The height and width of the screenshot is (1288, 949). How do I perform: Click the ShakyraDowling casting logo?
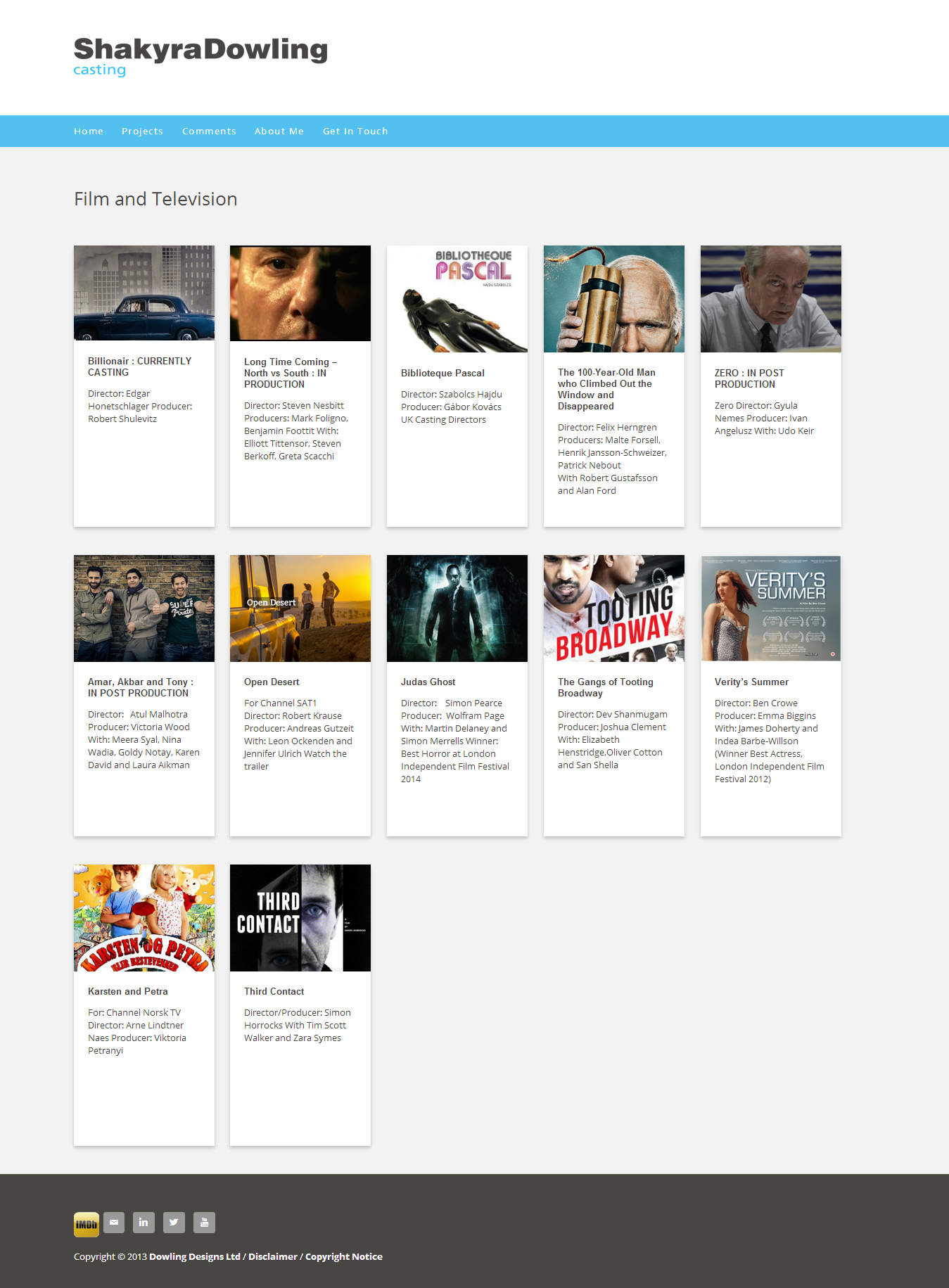(x=200, y=56)
